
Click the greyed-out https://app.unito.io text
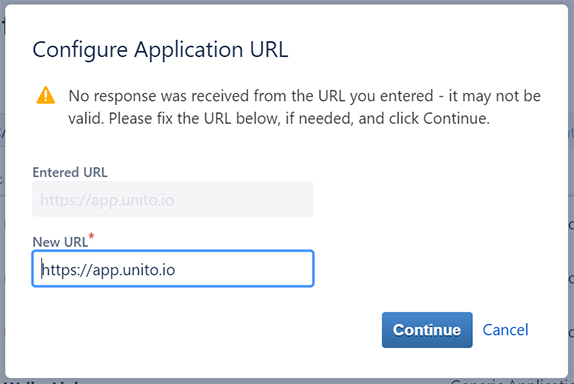click(107, 200)
